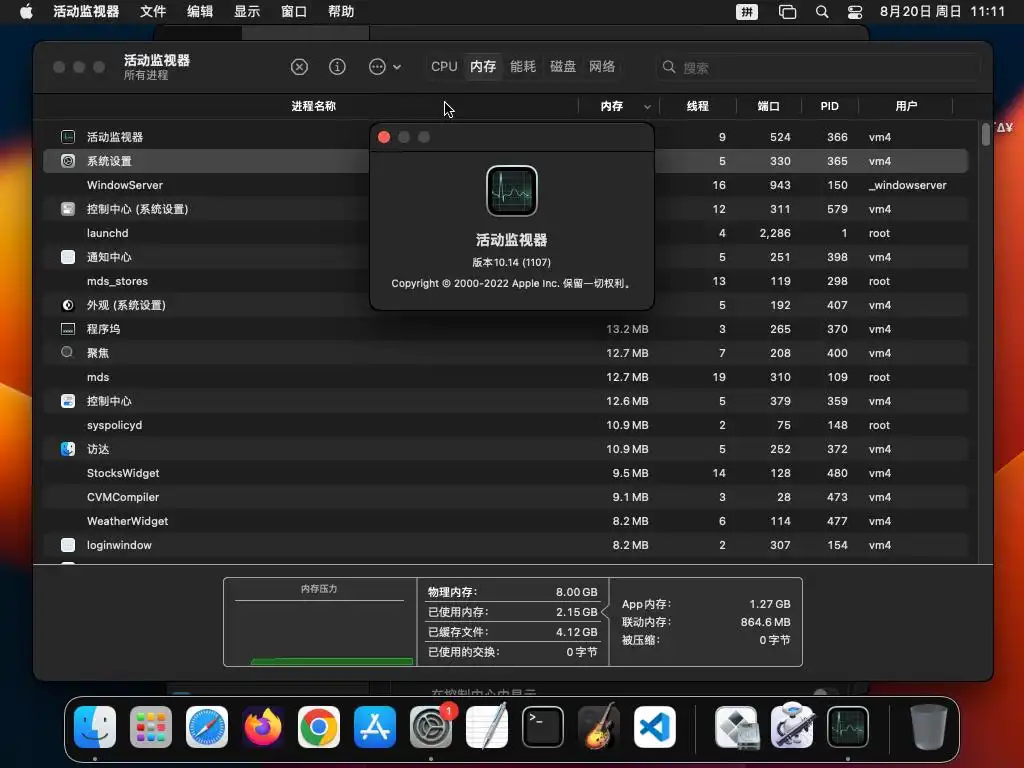Select the WeatherWidget process row

click(x=505, y=521)
